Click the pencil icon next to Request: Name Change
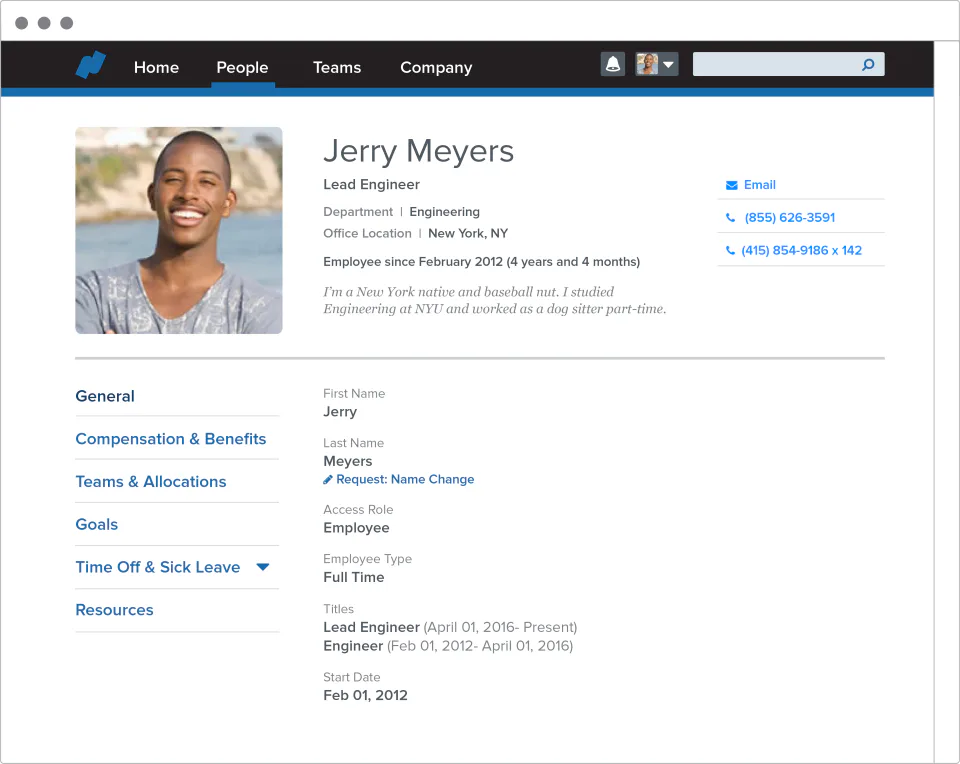 (x=327, y=479)
